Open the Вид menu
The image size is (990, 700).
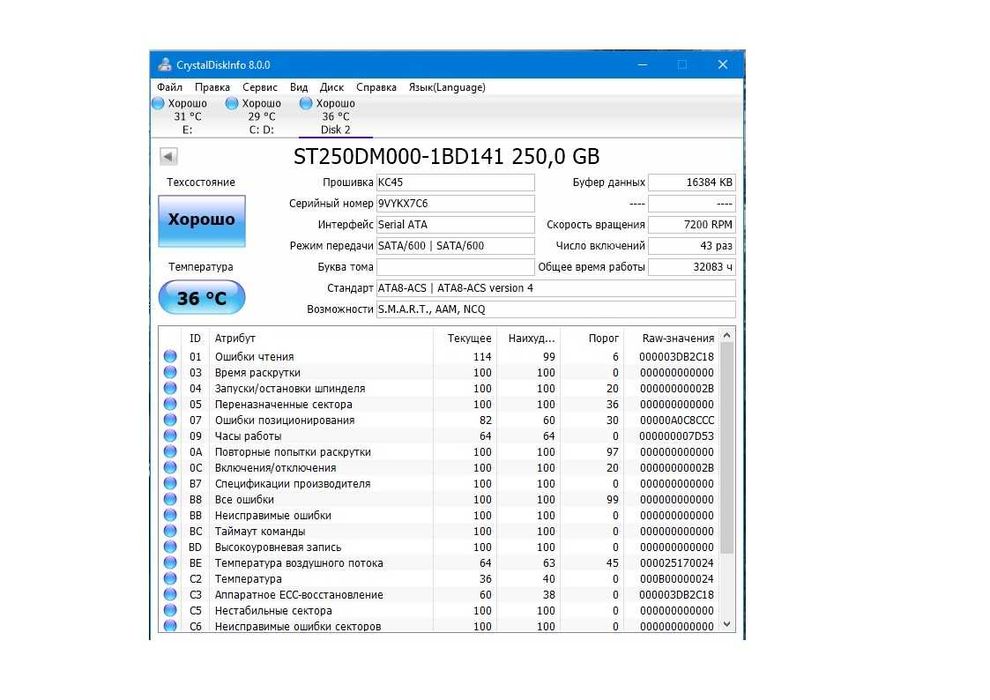tap(299, 87)
